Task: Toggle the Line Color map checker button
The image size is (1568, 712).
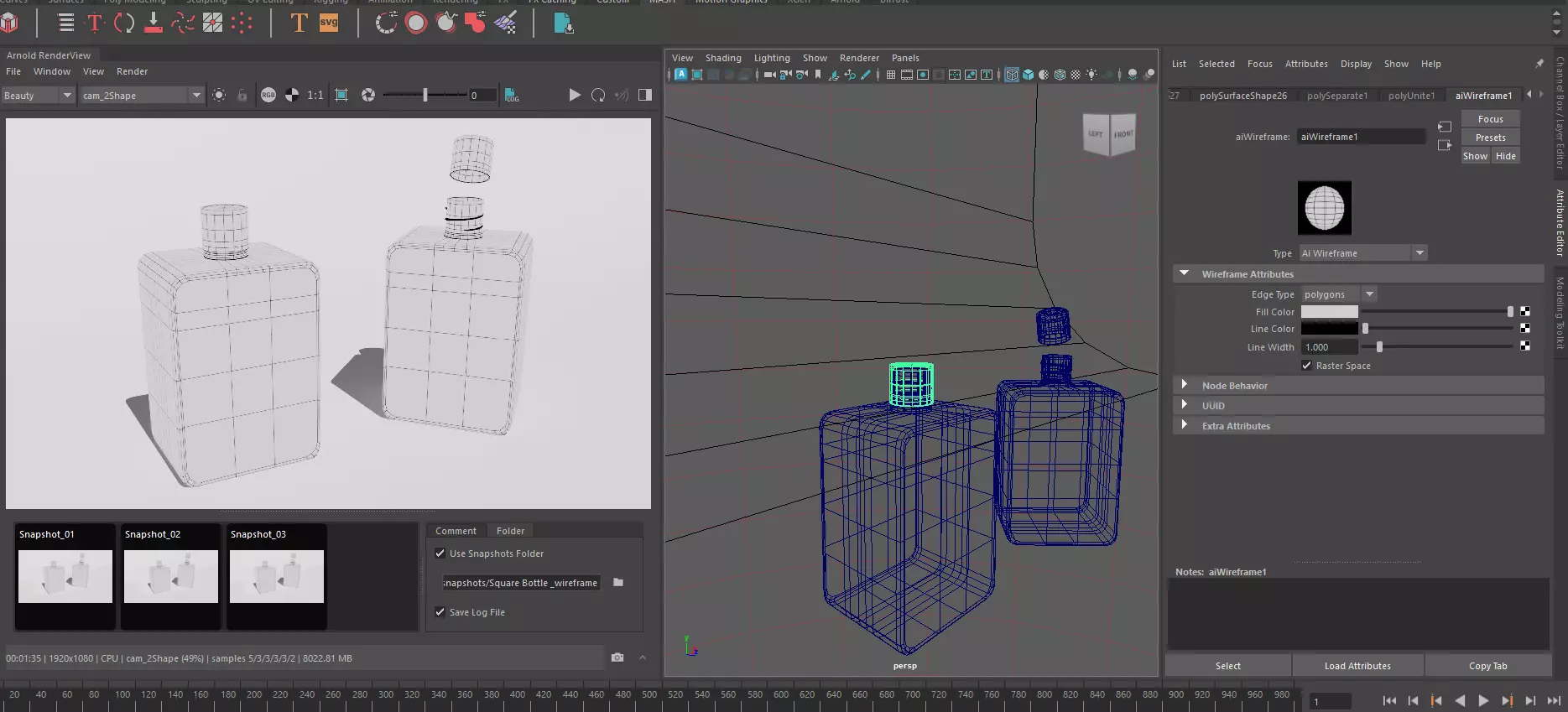Action: (1525, 328)
